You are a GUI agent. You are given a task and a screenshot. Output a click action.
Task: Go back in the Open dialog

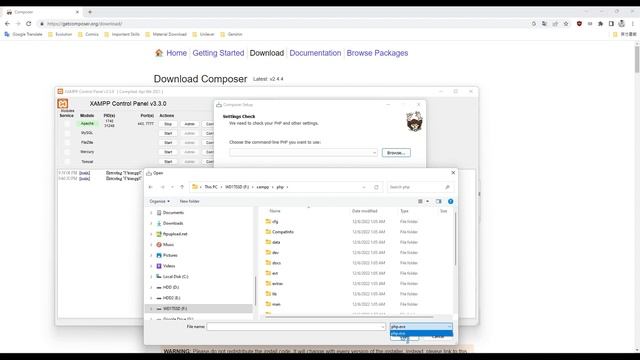151,187
